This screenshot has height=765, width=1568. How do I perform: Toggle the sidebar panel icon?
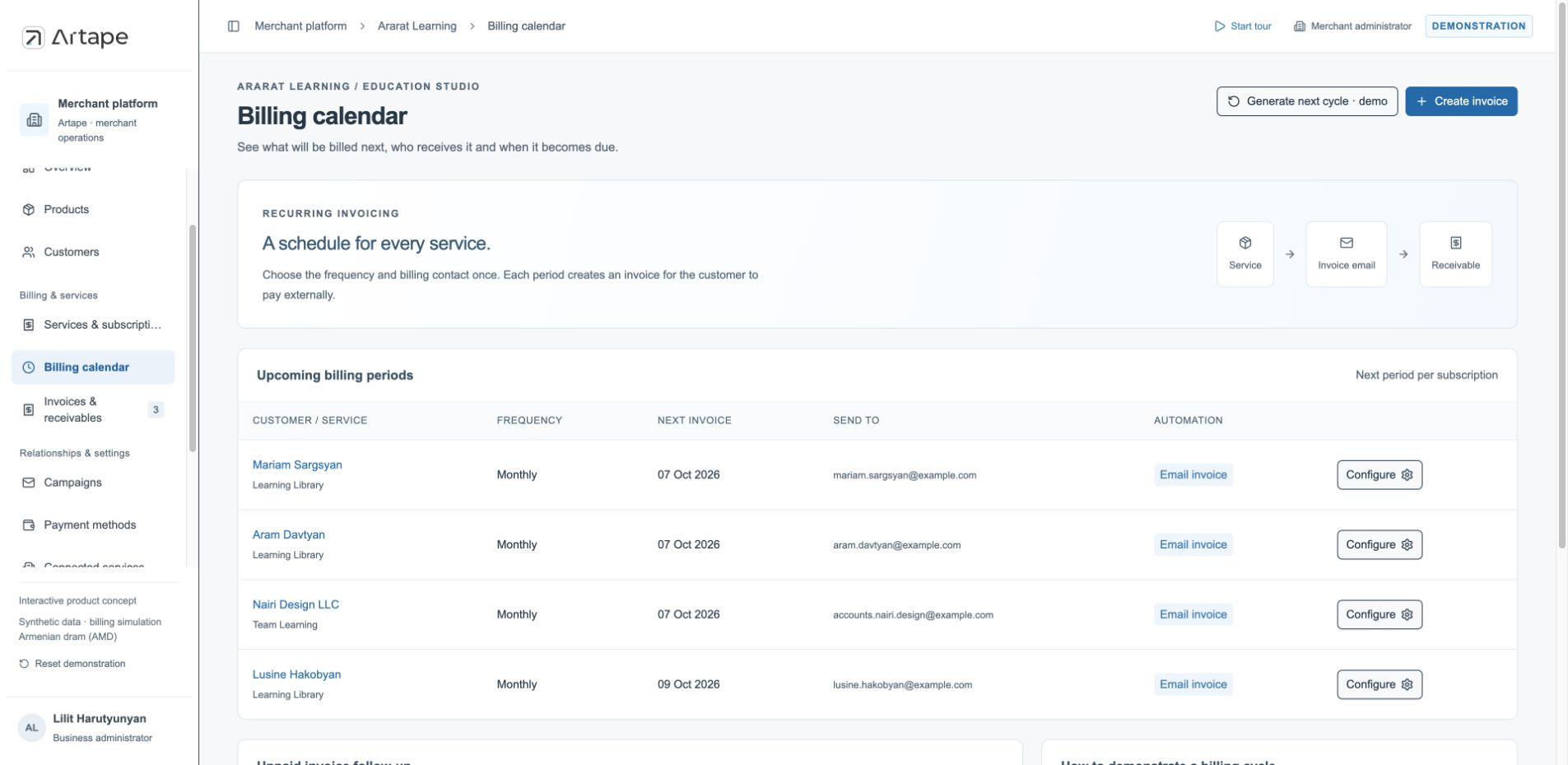click(x=234, y=26)
